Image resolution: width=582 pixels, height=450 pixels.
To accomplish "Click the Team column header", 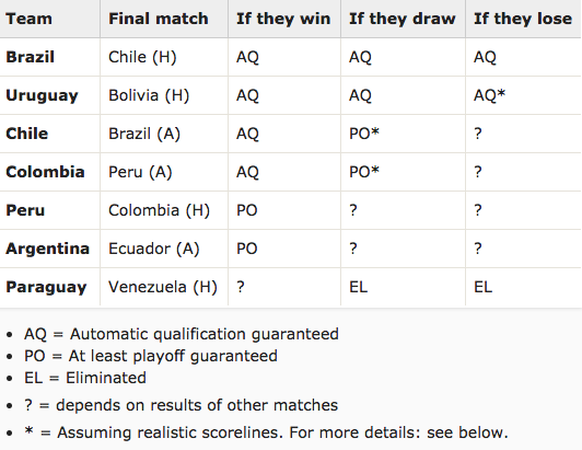I will point(29,19).
